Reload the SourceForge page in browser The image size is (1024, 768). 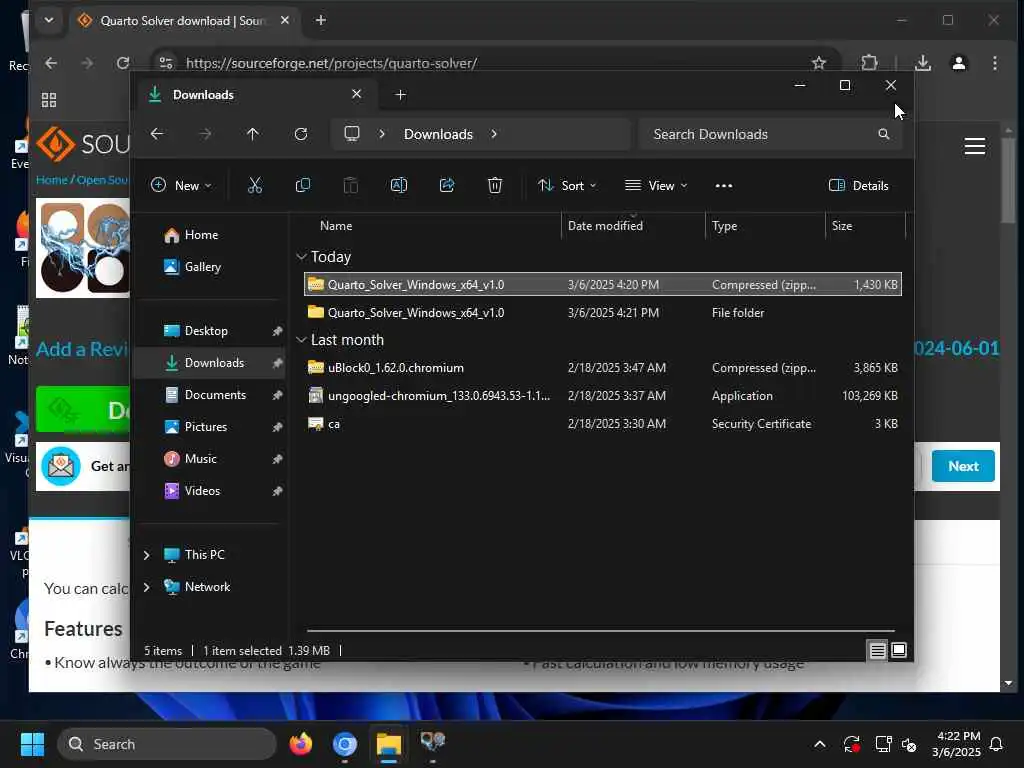[x=123, y=63]
